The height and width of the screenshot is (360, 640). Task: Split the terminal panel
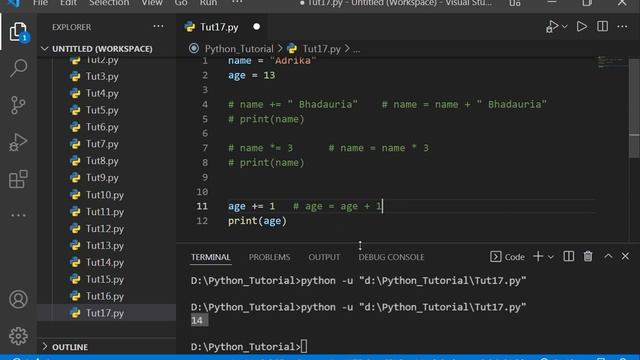(569, 256)
